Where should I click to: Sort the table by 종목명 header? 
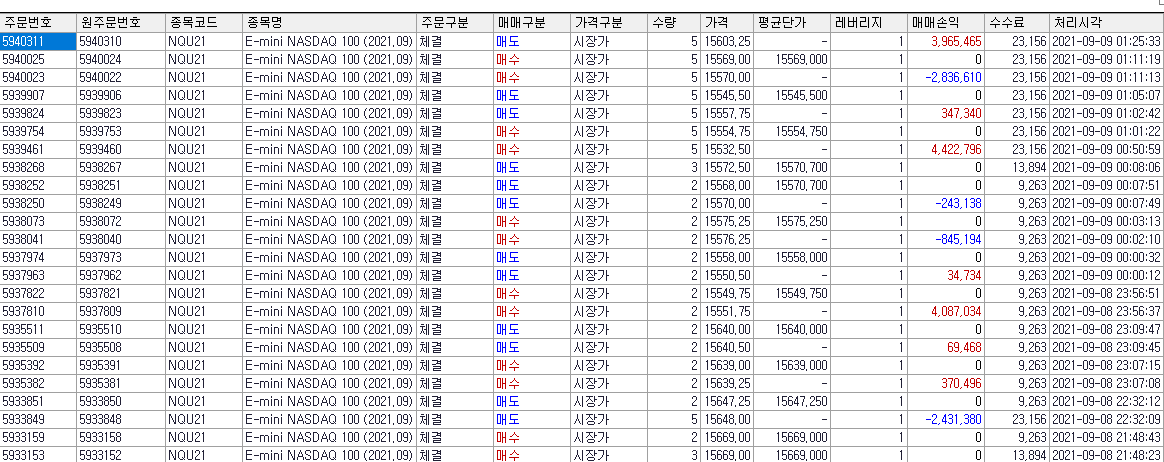click(x=329, y=22)
